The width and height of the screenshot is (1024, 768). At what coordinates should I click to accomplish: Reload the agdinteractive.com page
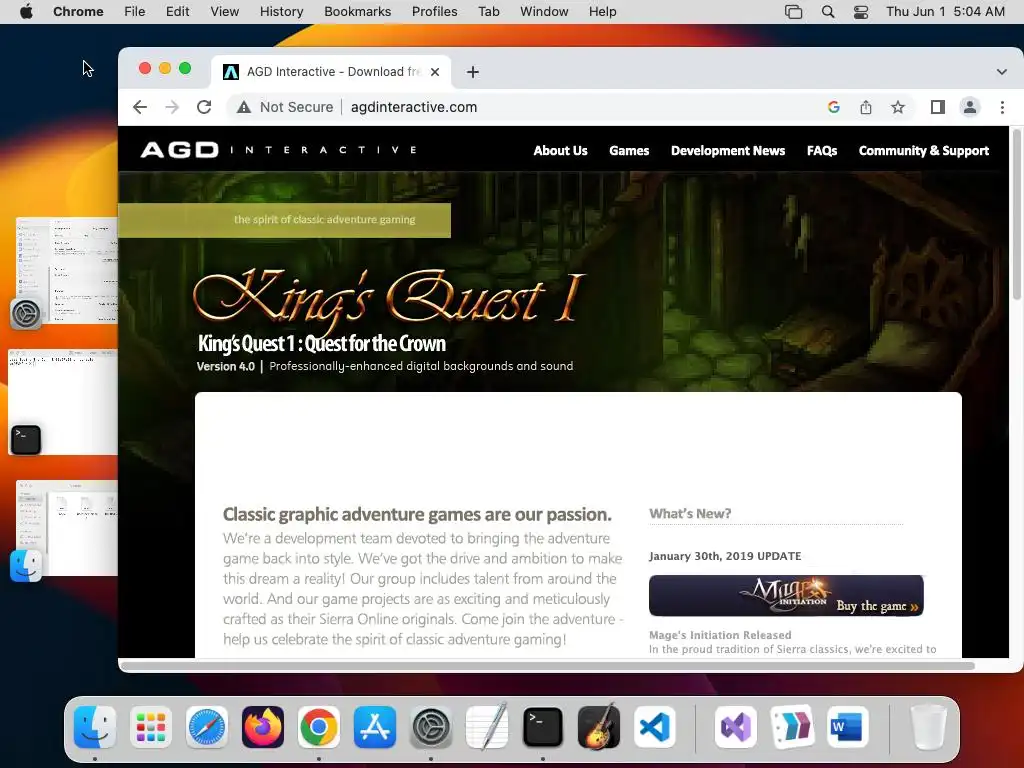click(204, 107)
